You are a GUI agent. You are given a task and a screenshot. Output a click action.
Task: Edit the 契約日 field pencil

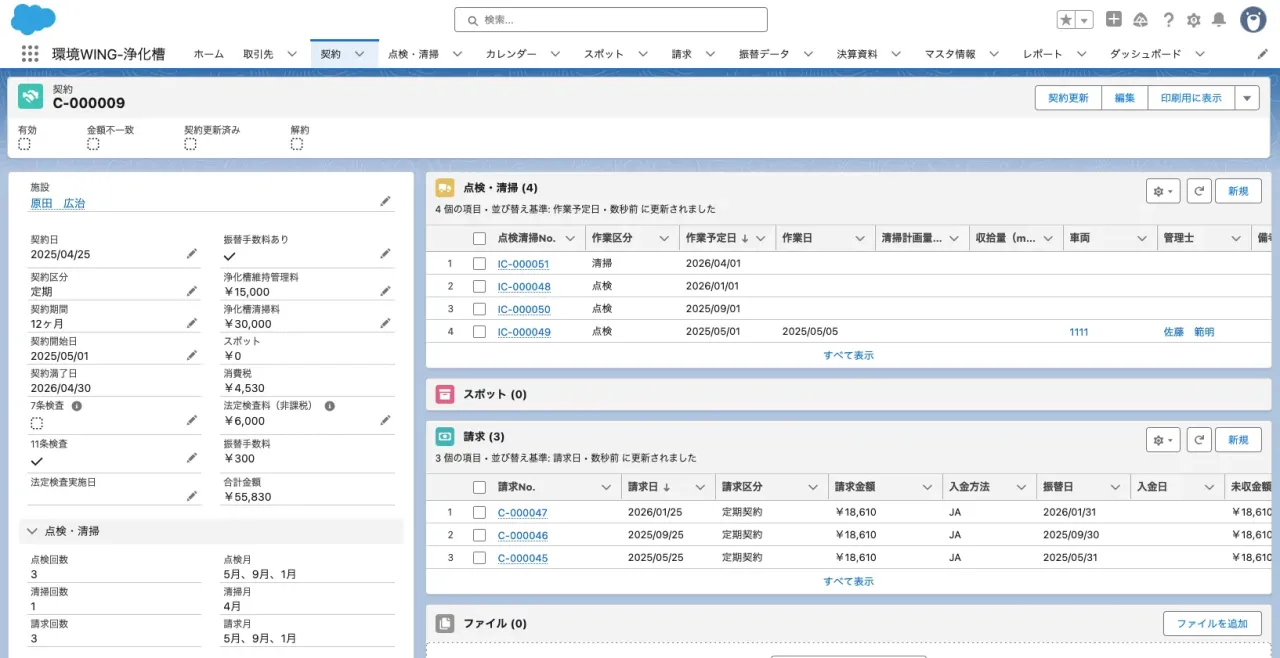[x=192, y=254]
